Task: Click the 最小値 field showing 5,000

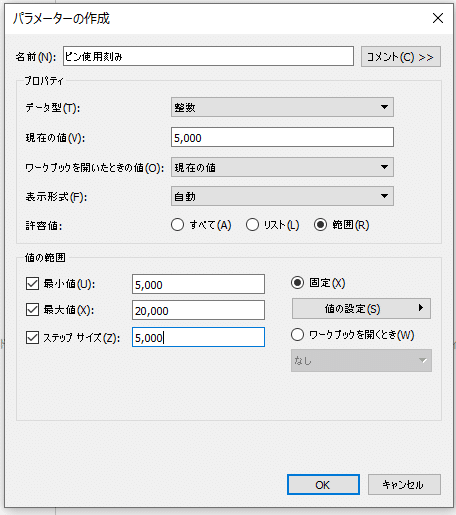Action: click(198, 284)
